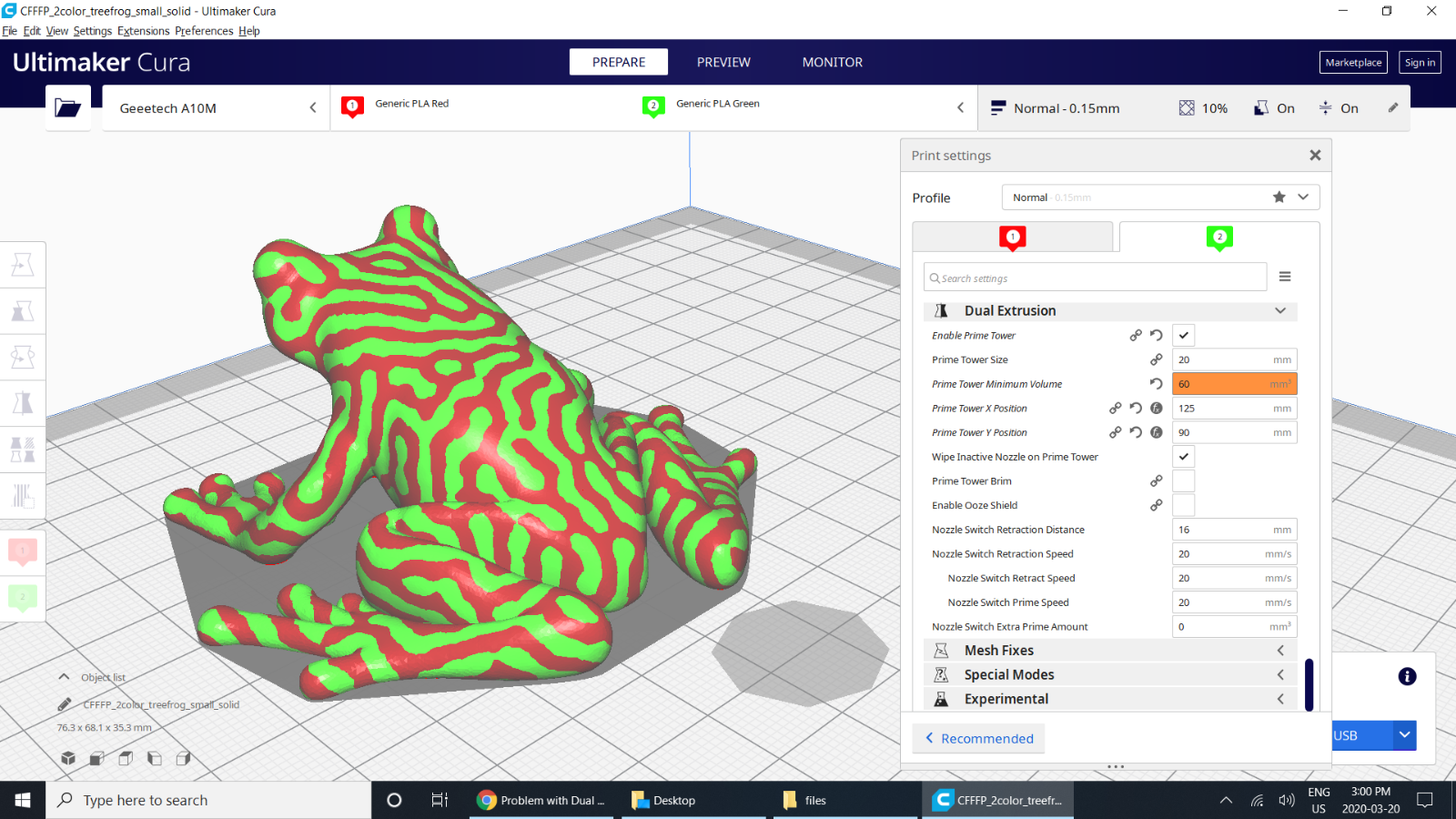Open file using the folder icon
The image size is (1456, 819).
coord(68,108)
